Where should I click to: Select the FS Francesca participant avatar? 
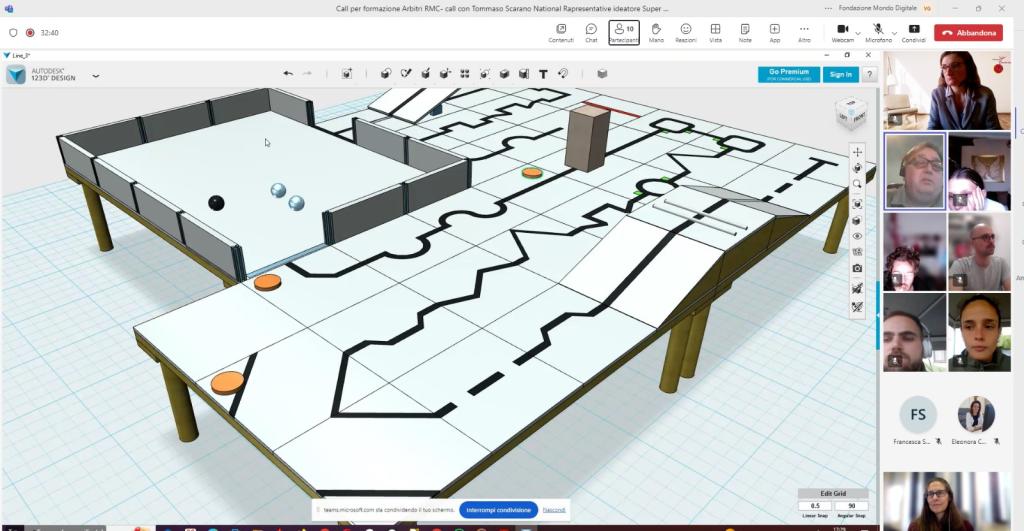click(x=918, y=414)
